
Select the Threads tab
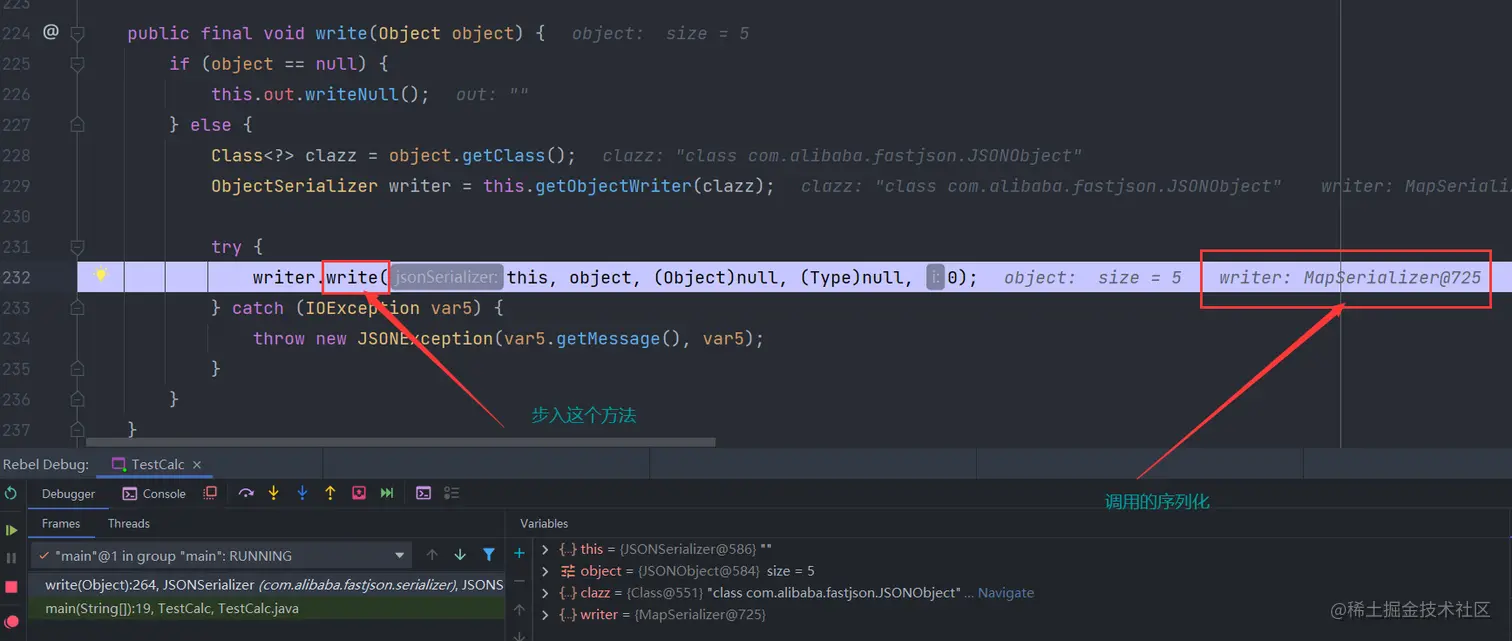point(129,523)
